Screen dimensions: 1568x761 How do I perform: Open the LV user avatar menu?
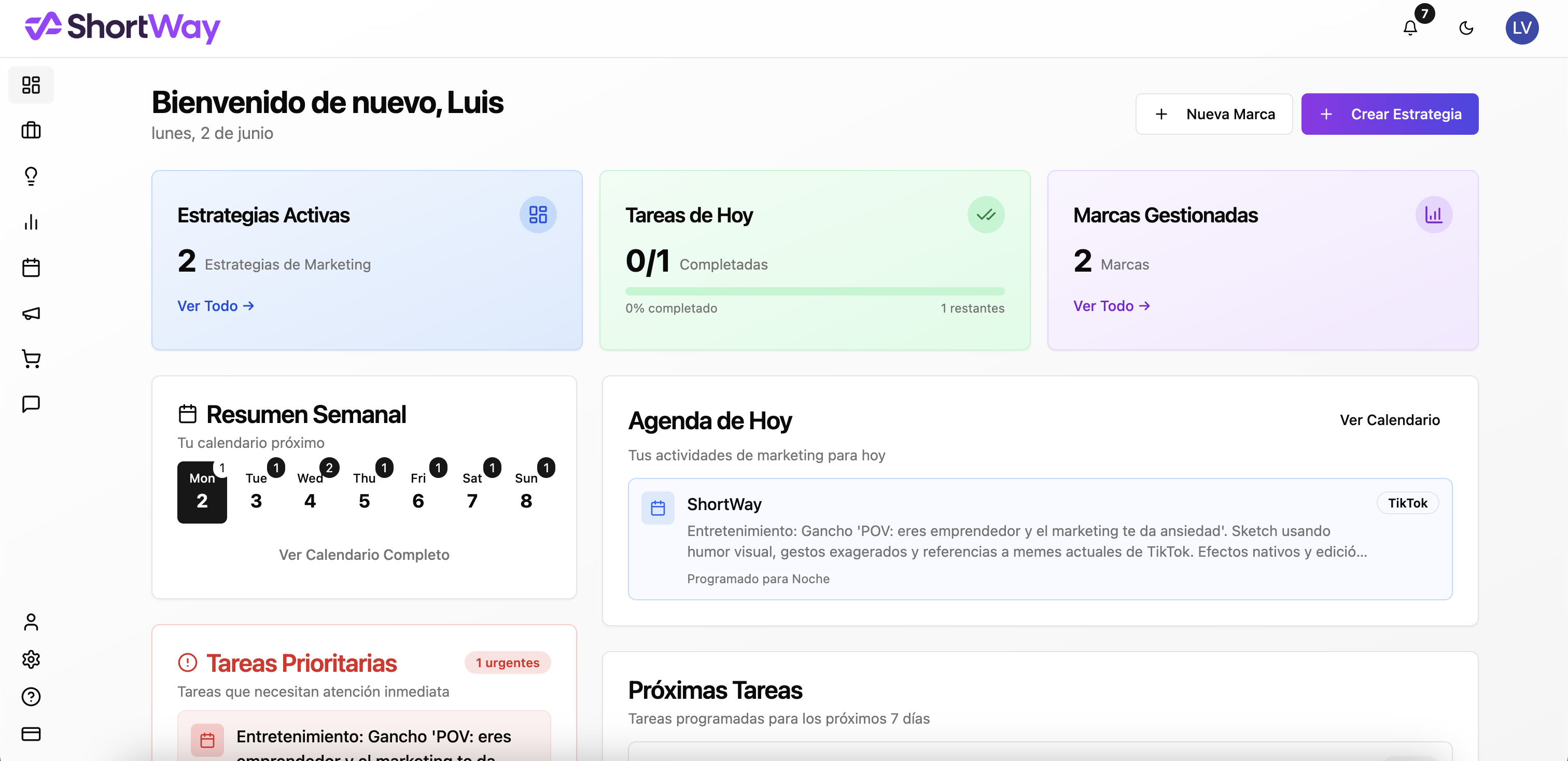pyautogui.click(x=1522, y=27)
